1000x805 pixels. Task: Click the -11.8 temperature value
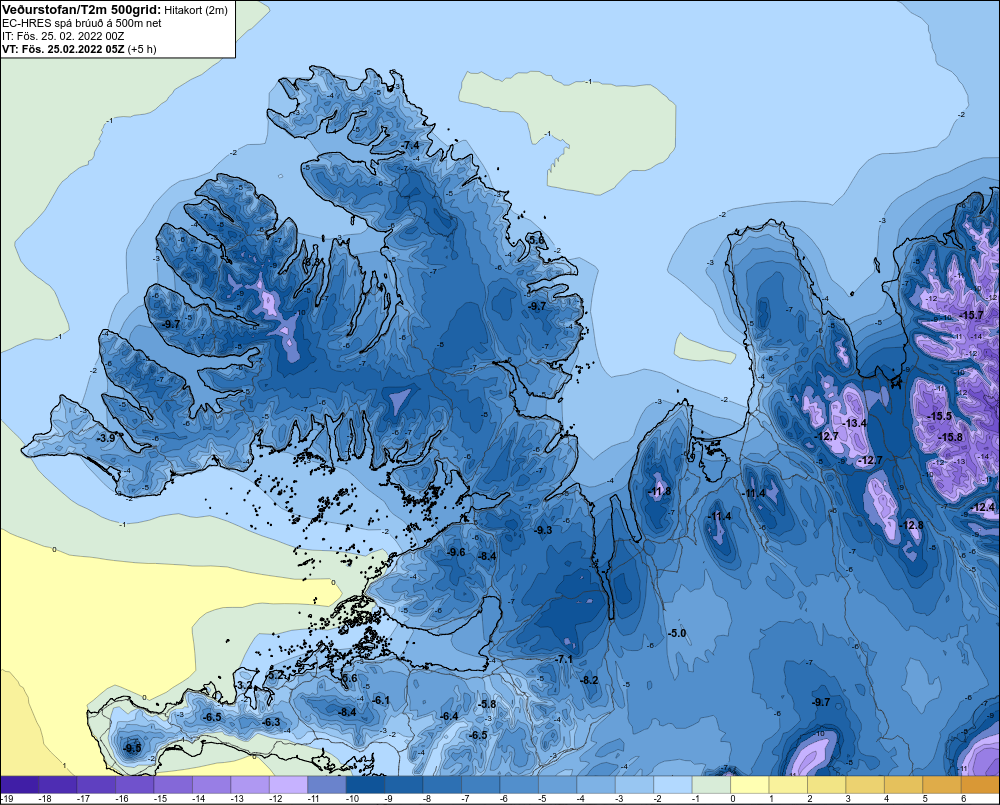point(659,491)
